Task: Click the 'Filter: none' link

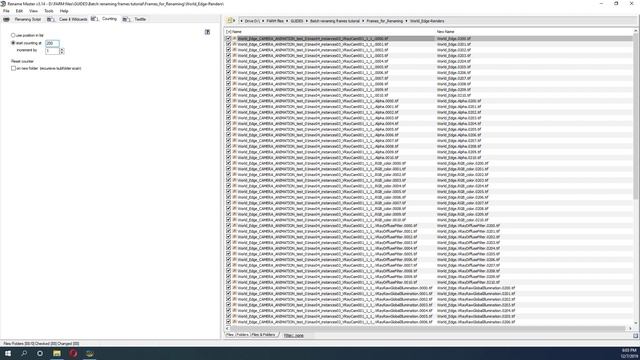Action: (293, 336)
